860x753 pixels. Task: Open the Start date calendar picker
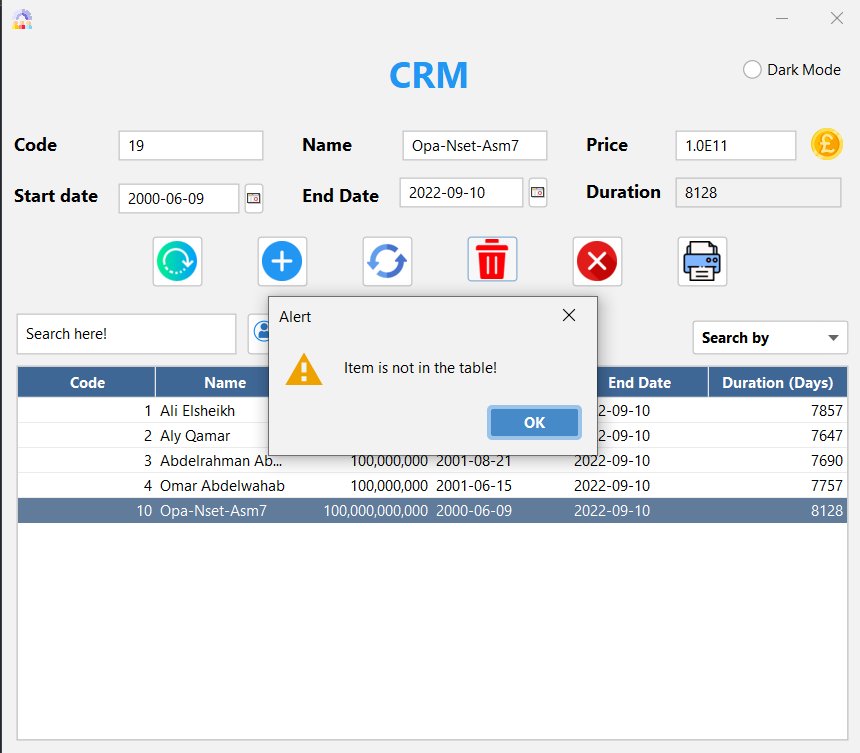[x=253, y=198]
